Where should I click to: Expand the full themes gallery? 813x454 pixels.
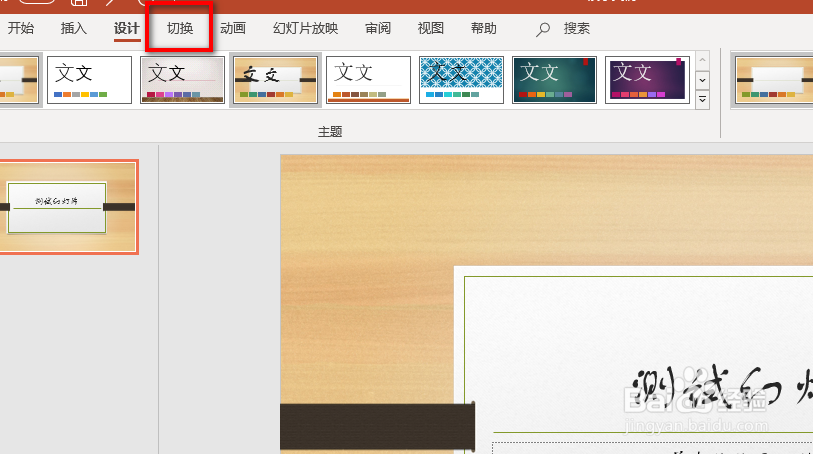point(703,99)
